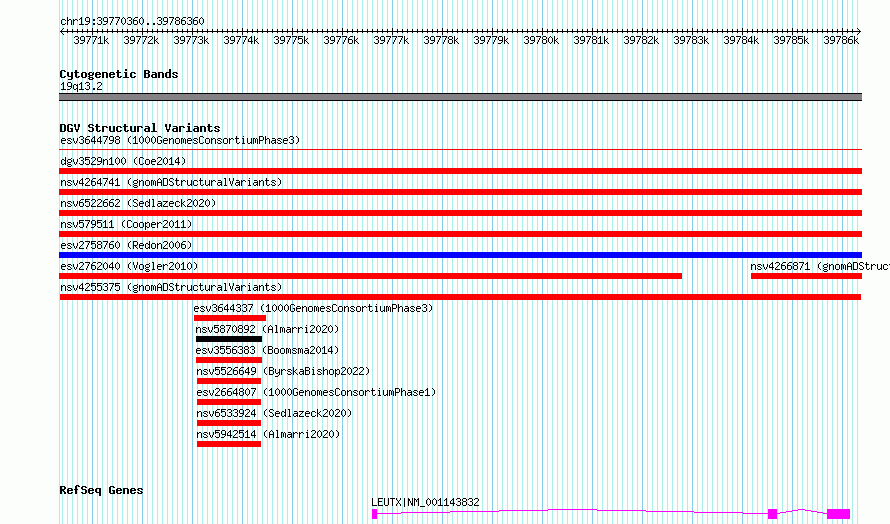Click the black nsv5870892 variant bar
Image resolution: width=890 pixels, height=524 pixels.
[229, 339]
